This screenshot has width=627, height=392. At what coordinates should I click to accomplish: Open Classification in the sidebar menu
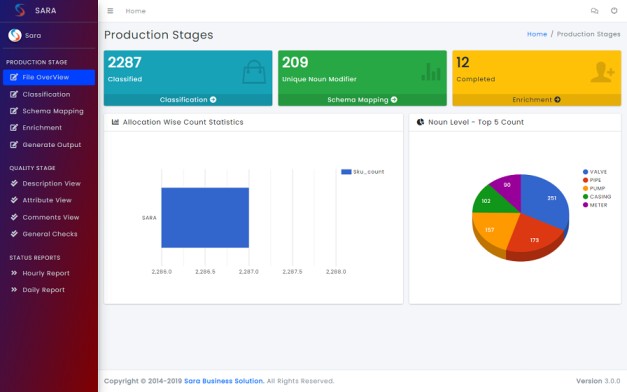point(49,94)
